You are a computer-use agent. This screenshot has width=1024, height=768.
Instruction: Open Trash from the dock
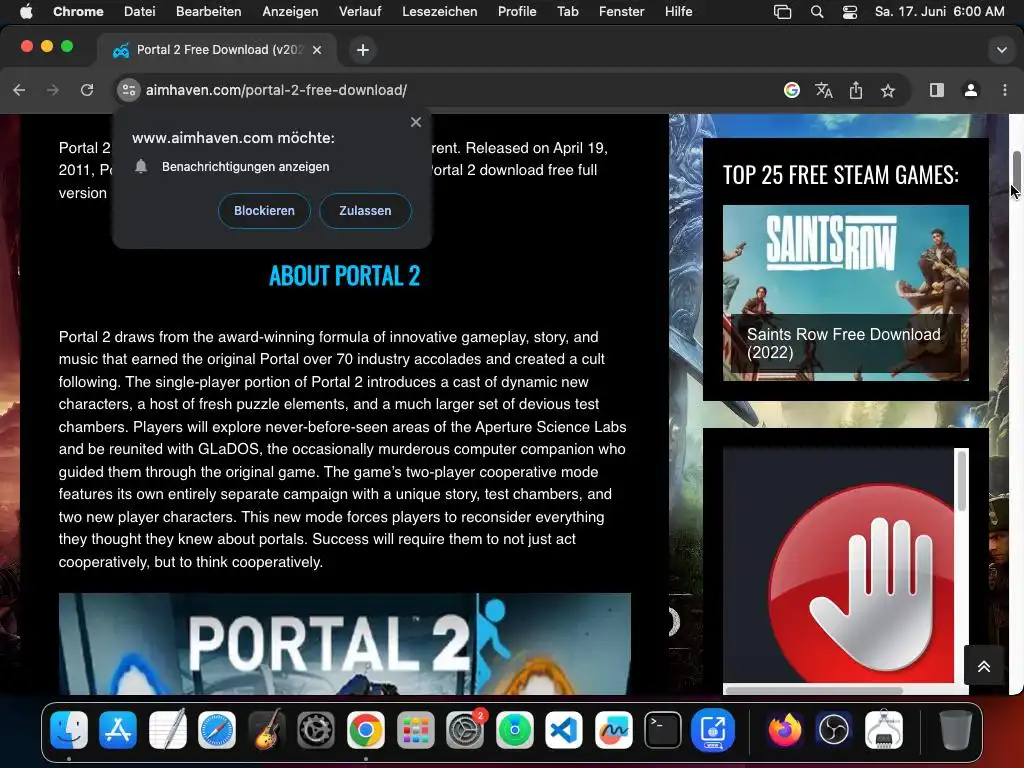pyautogui.click(x=955, y=729)
